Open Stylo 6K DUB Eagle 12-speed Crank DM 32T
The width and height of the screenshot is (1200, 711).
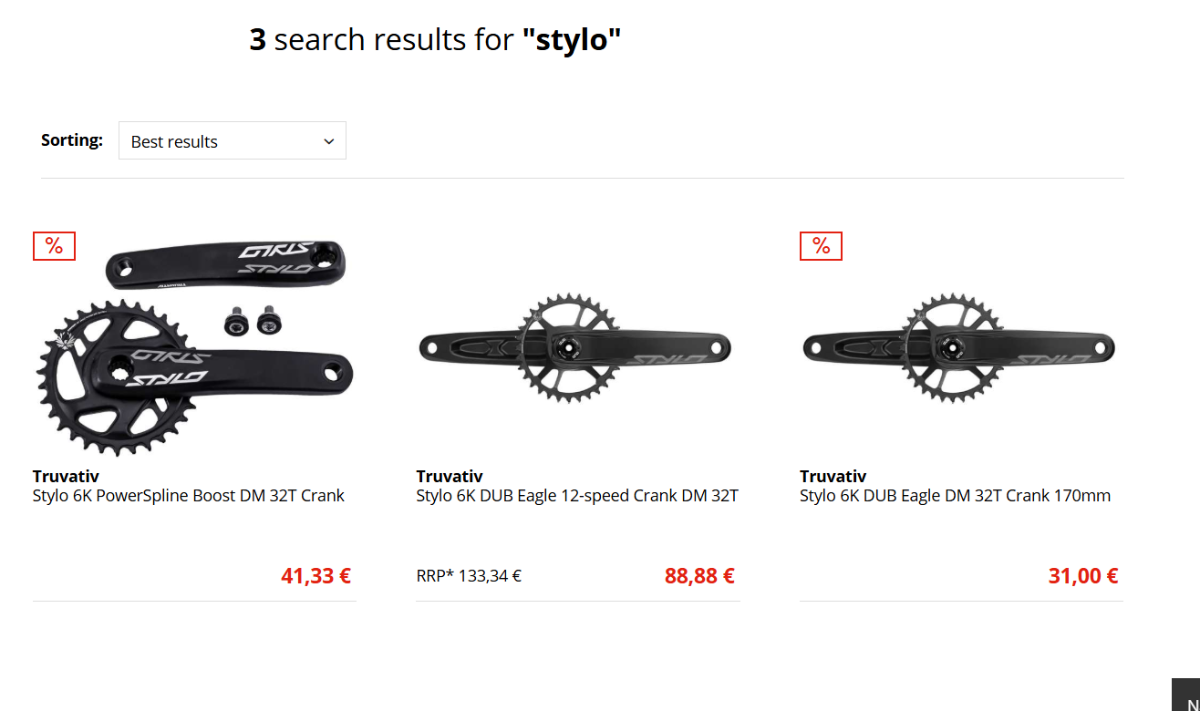pyautogui.click(x=577, y=496)
